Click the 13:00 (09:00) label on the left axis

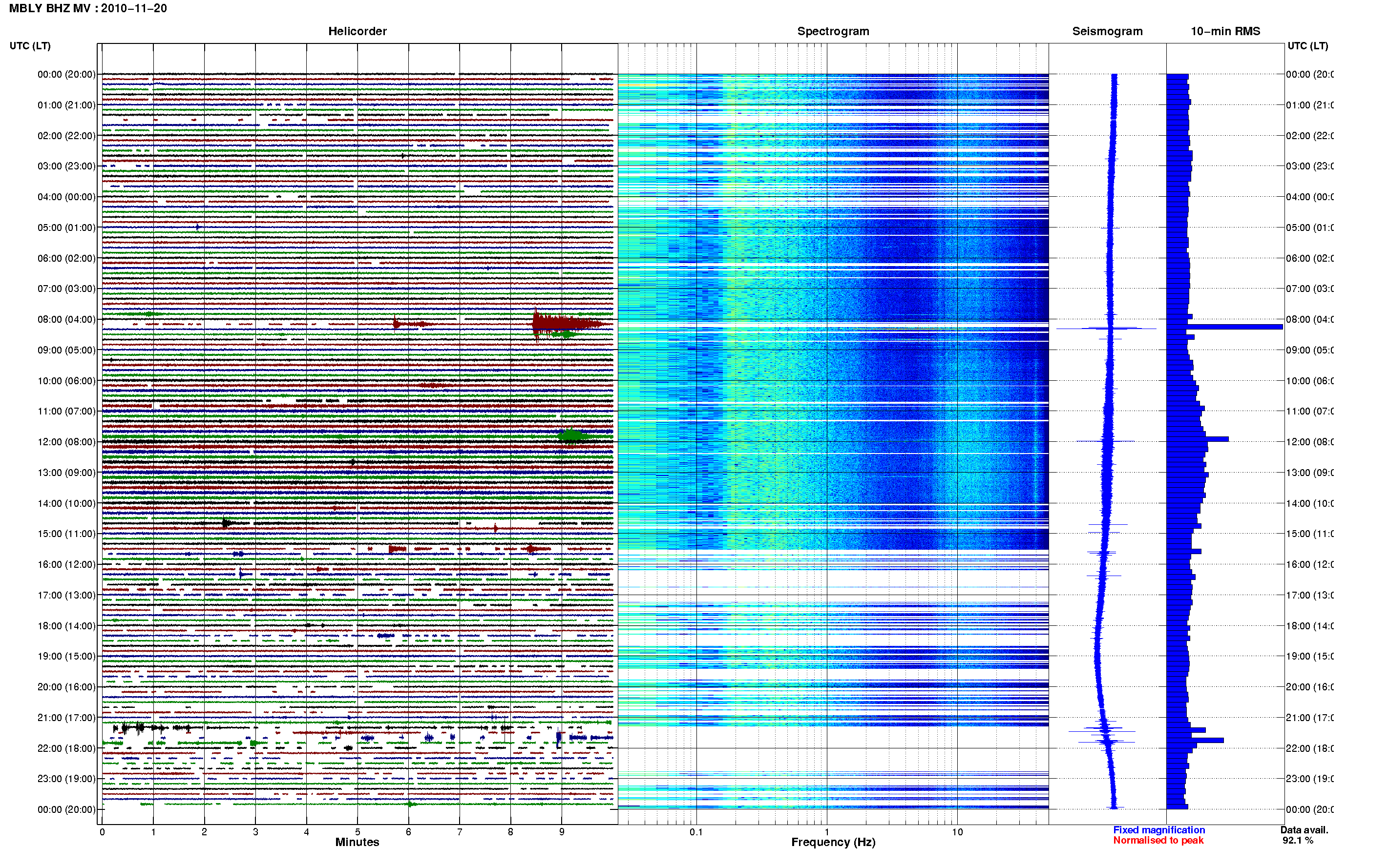click(x=66, y=473)
